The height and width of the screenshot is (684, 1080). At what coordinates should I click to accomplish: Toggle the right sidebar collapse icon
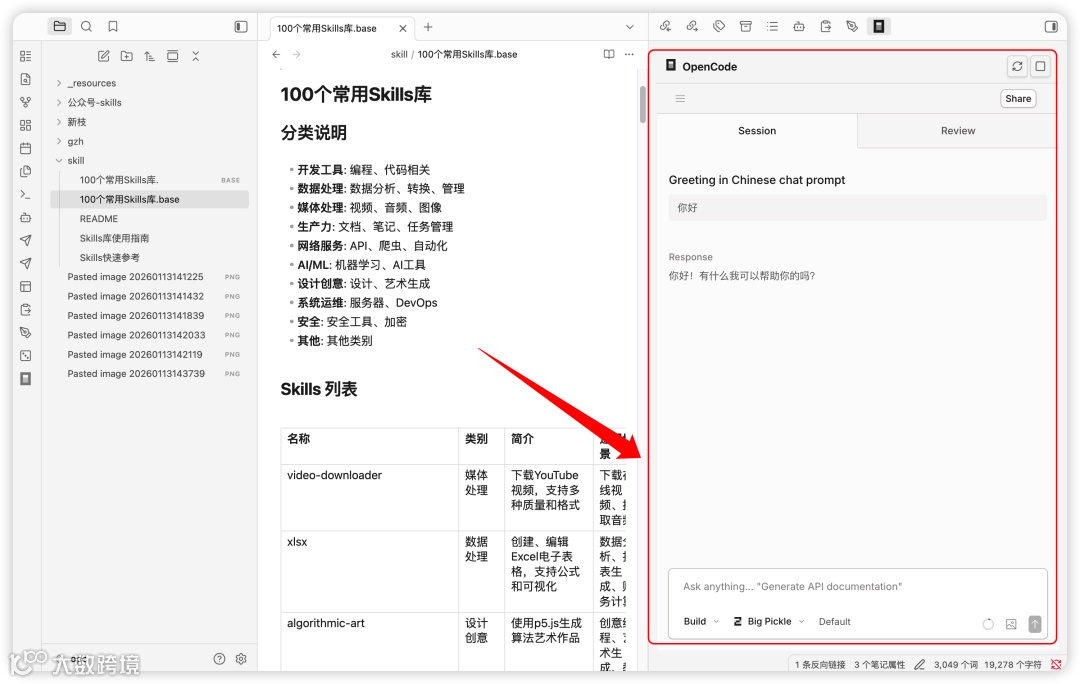(1051, 27)
